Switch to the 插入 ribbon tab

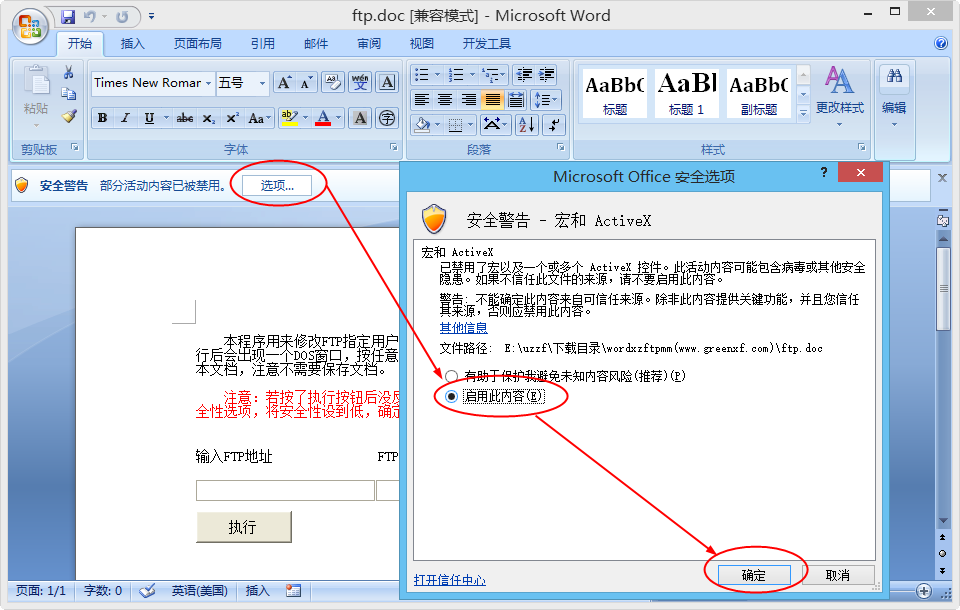pos(132,44)
